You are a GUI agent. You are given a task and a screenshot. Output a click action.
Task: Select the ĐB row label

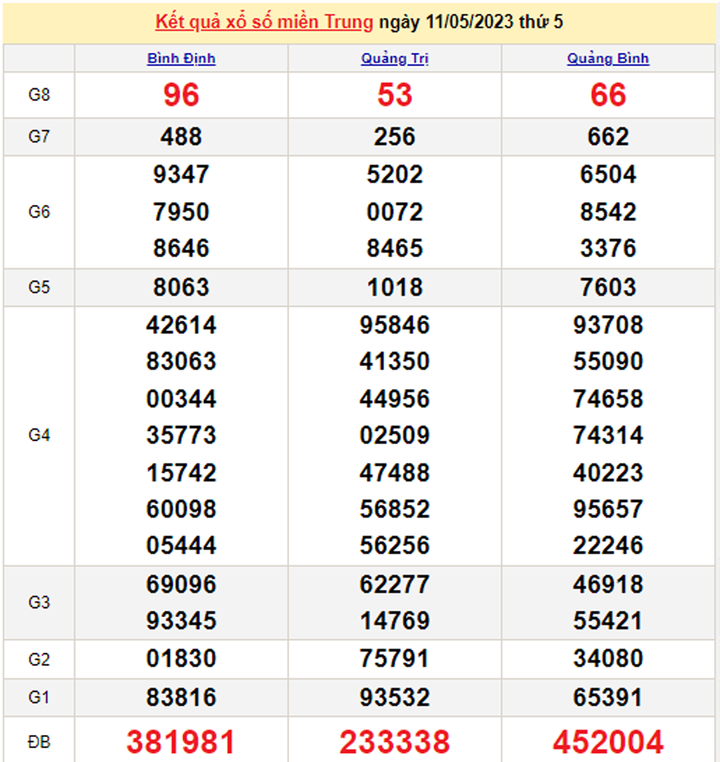click(39, 741)
